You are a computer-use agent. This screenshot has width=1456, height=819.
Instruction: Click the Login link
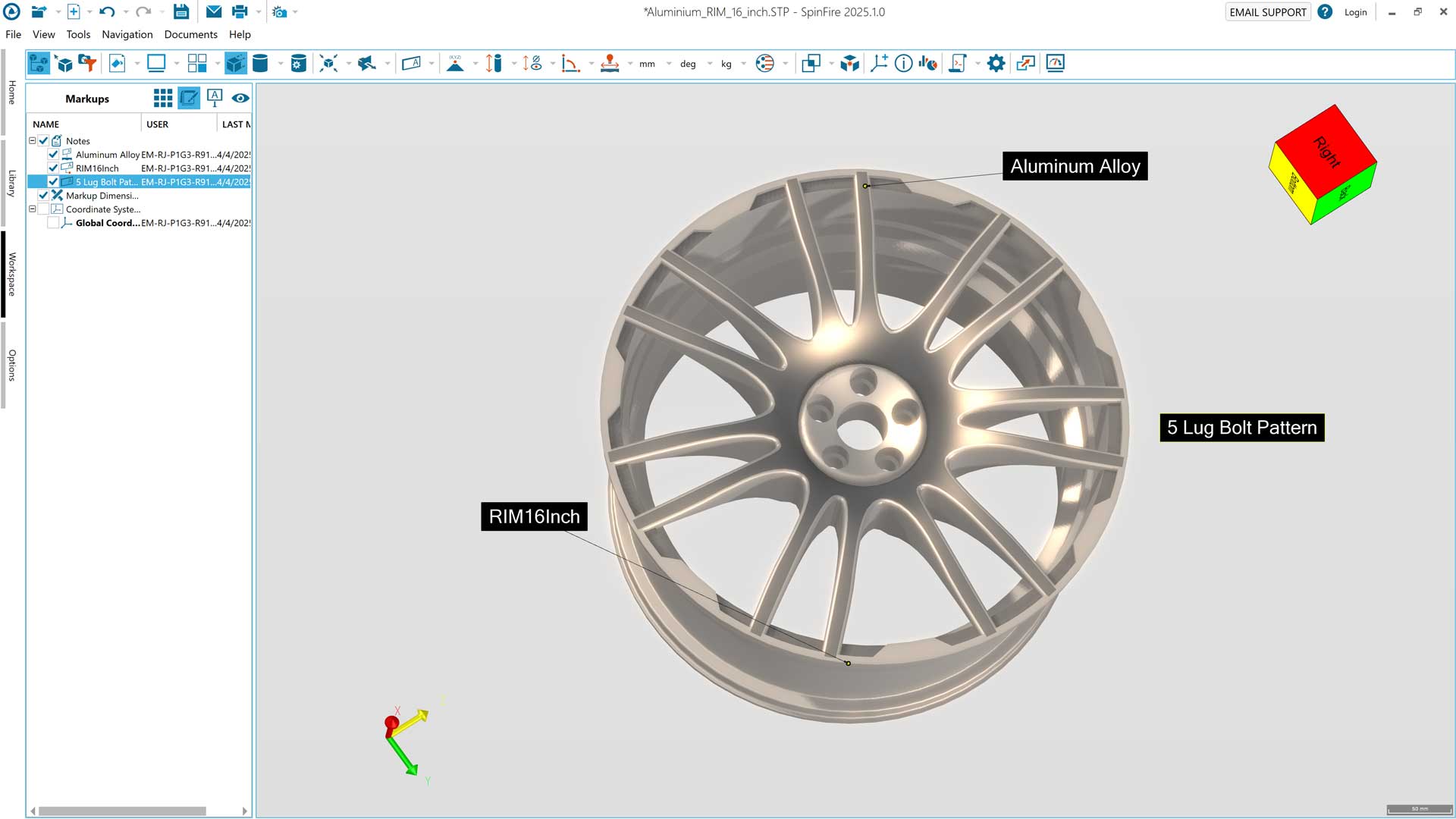tap(1355, 12)
